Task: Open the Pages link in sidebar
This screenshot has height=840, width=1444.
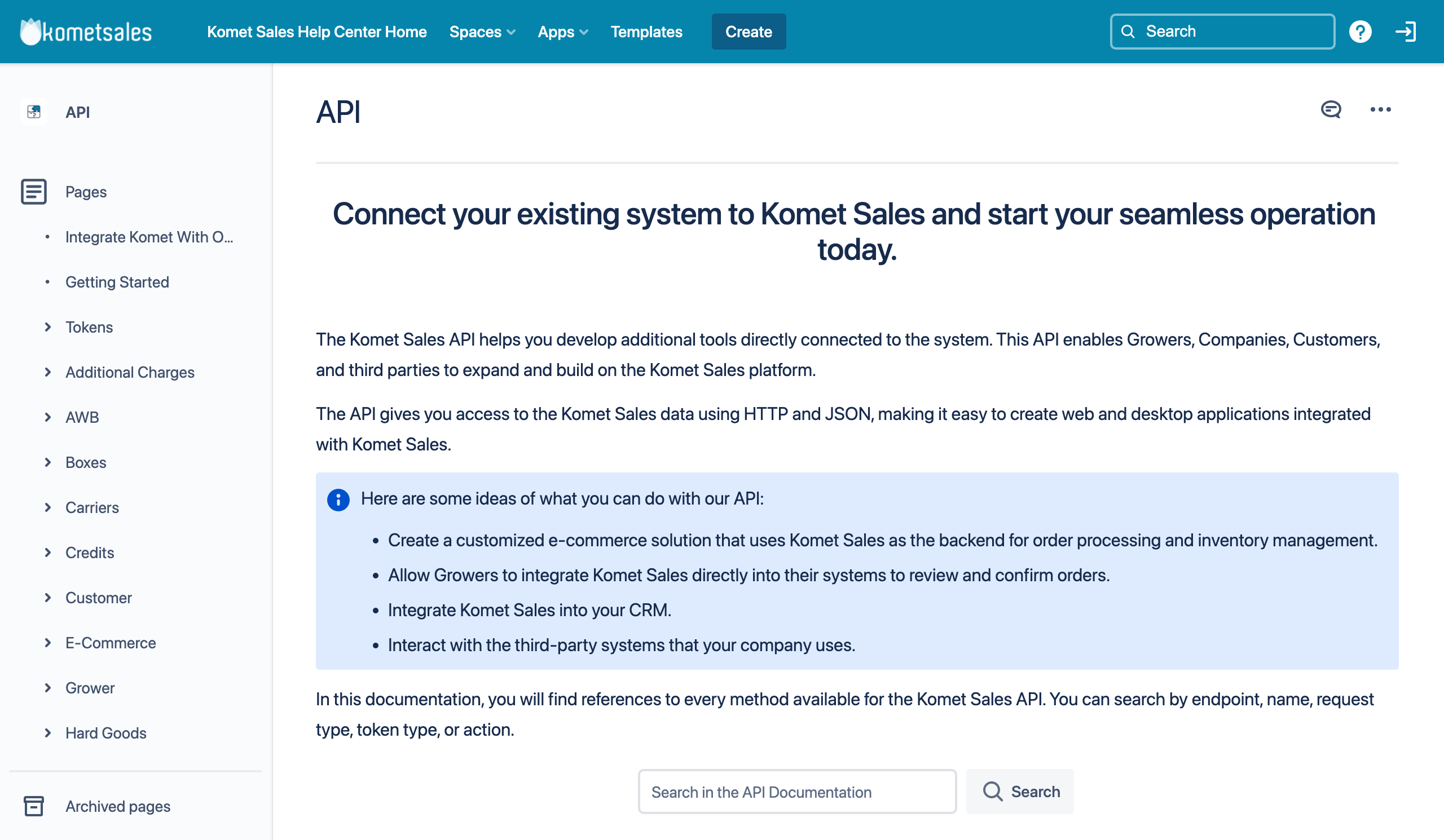Action: 86,192
